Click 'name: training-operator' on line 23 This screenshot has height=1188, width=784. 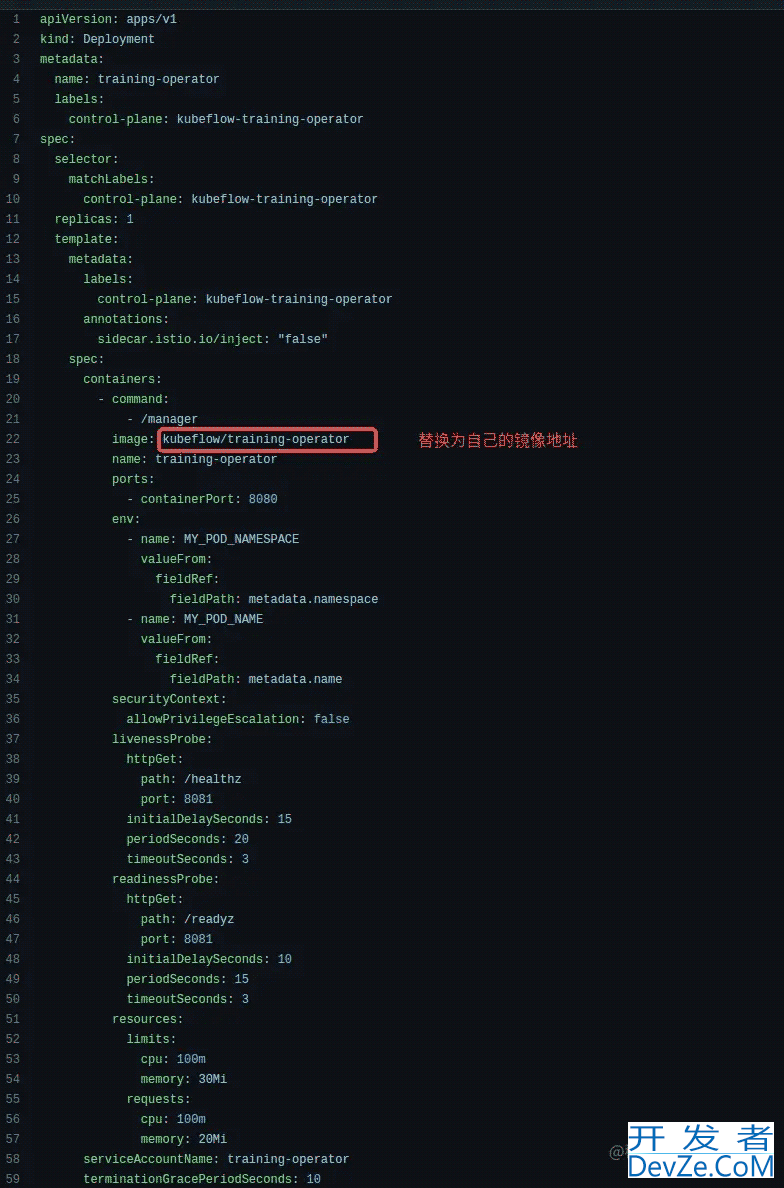coord(195,459)
